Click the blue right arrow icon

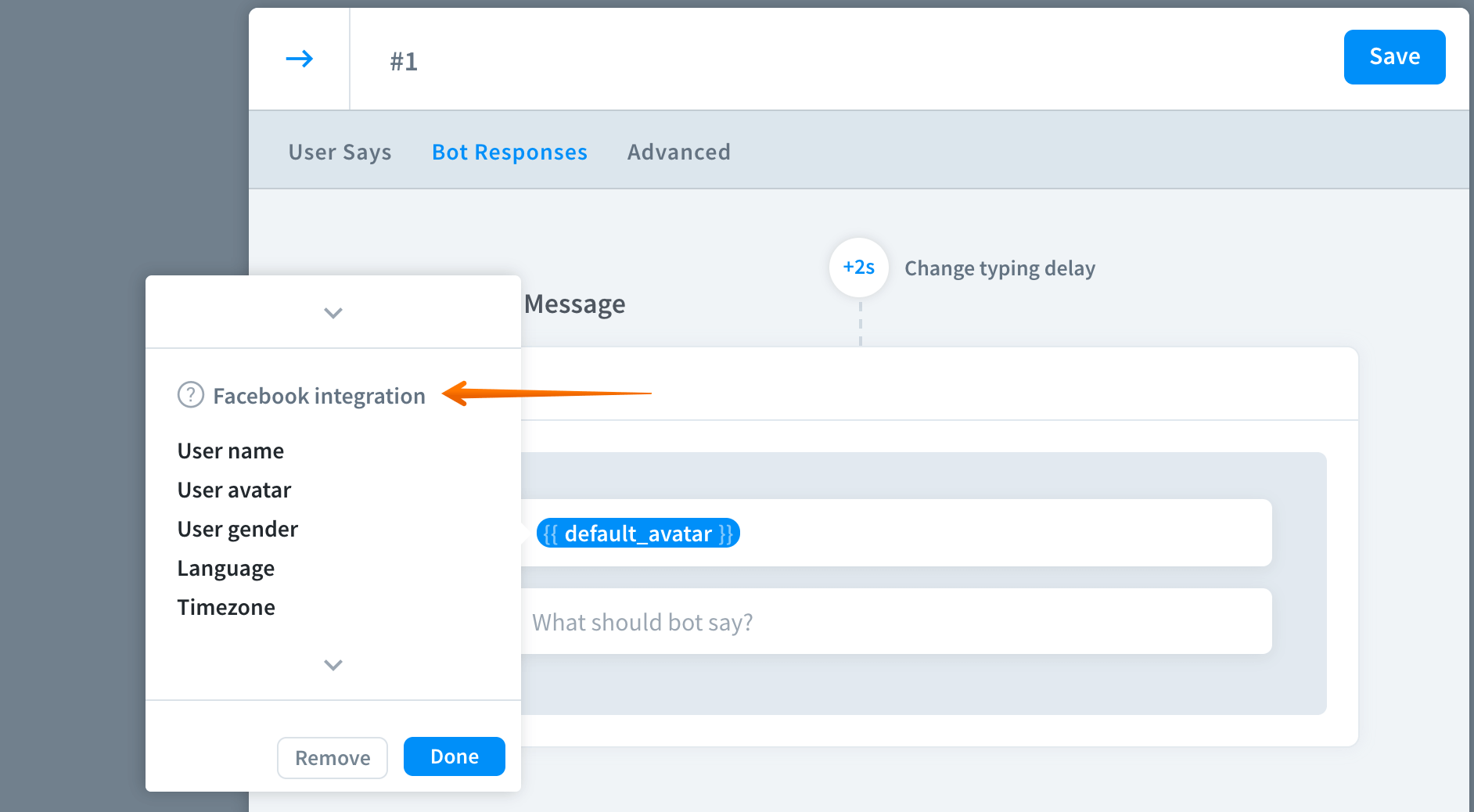click(x=299, y=59)
